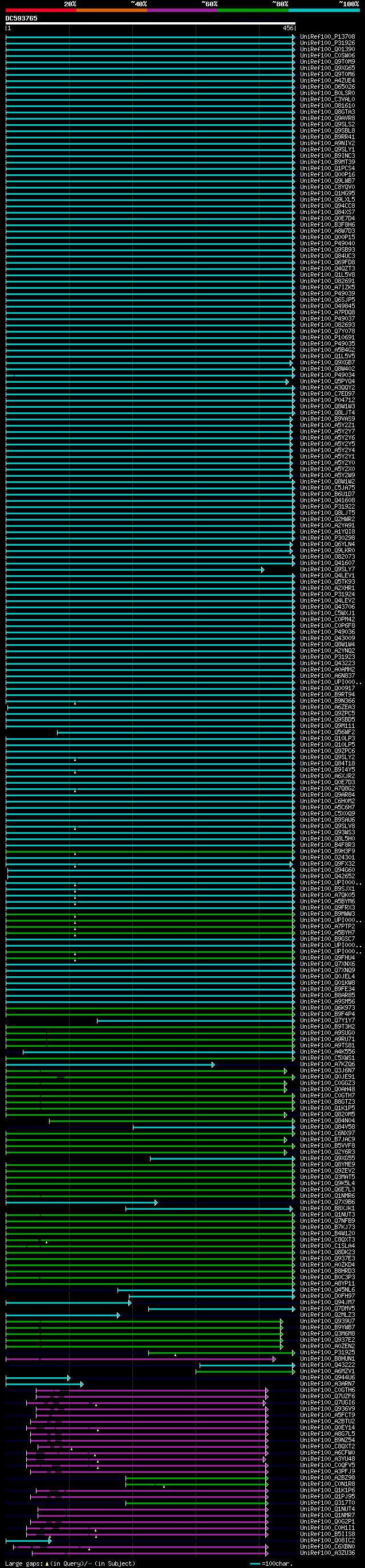The width and height of the screenshot is (365, 1568).
Task: Select label UniRef100_B9INC3
Action: pos(327,156)
